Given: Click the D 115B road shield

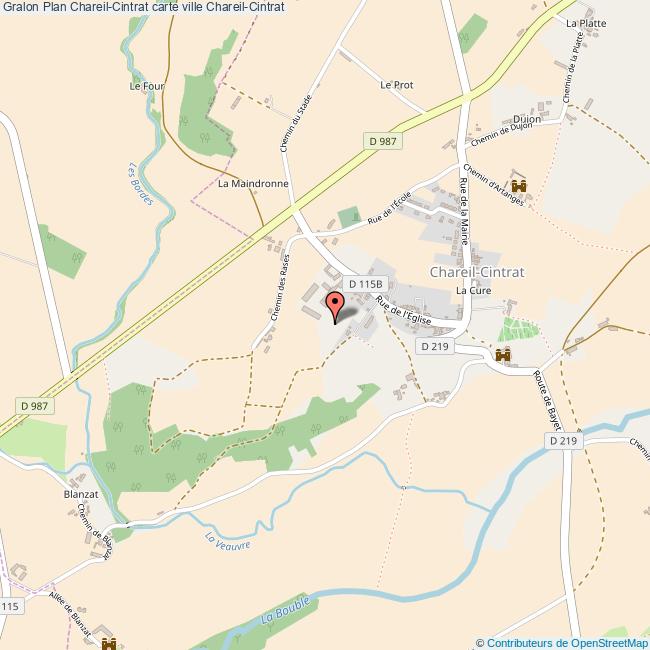Looking at the screenshot, I should click(365, 284).
